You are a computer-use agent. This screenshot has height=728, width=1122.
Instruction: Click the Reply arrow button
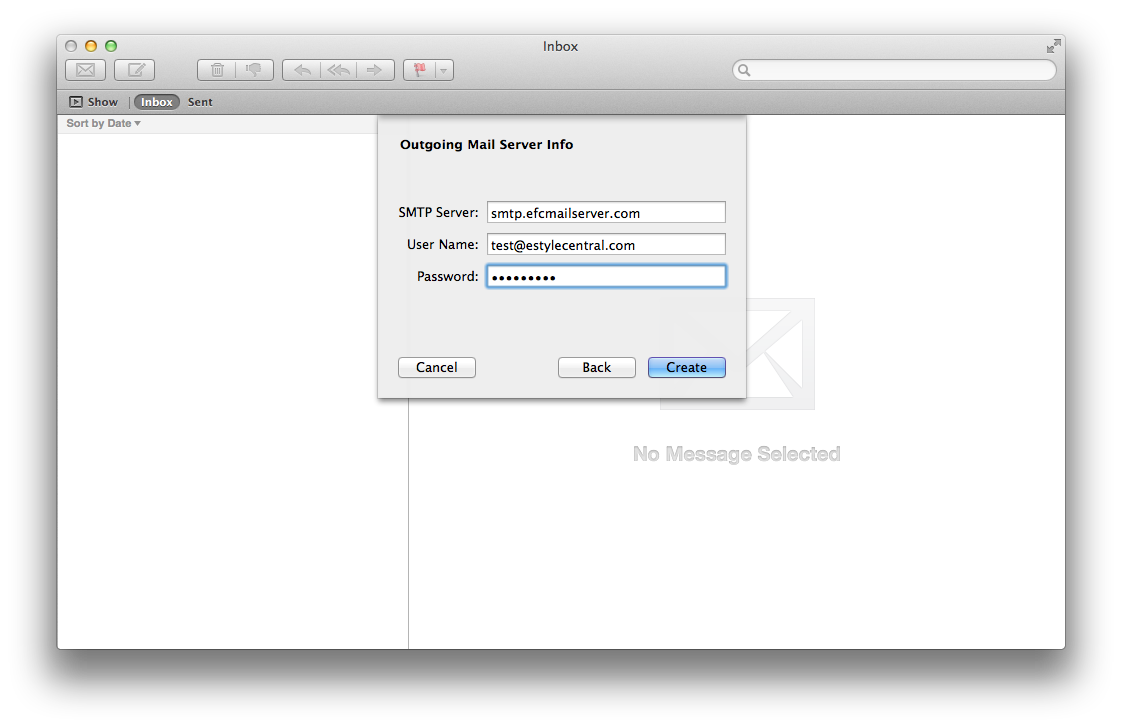point(301,70)
